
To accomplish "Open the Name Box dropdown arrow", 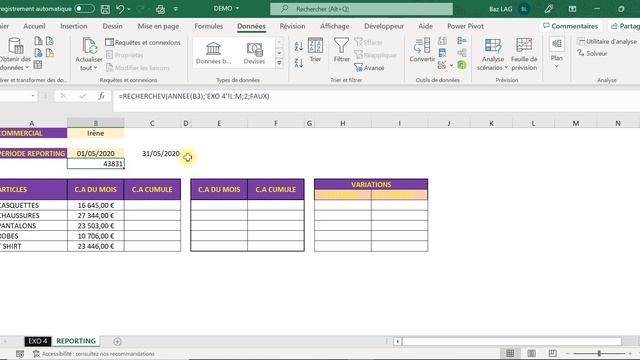I will click(x=33, y=96).
